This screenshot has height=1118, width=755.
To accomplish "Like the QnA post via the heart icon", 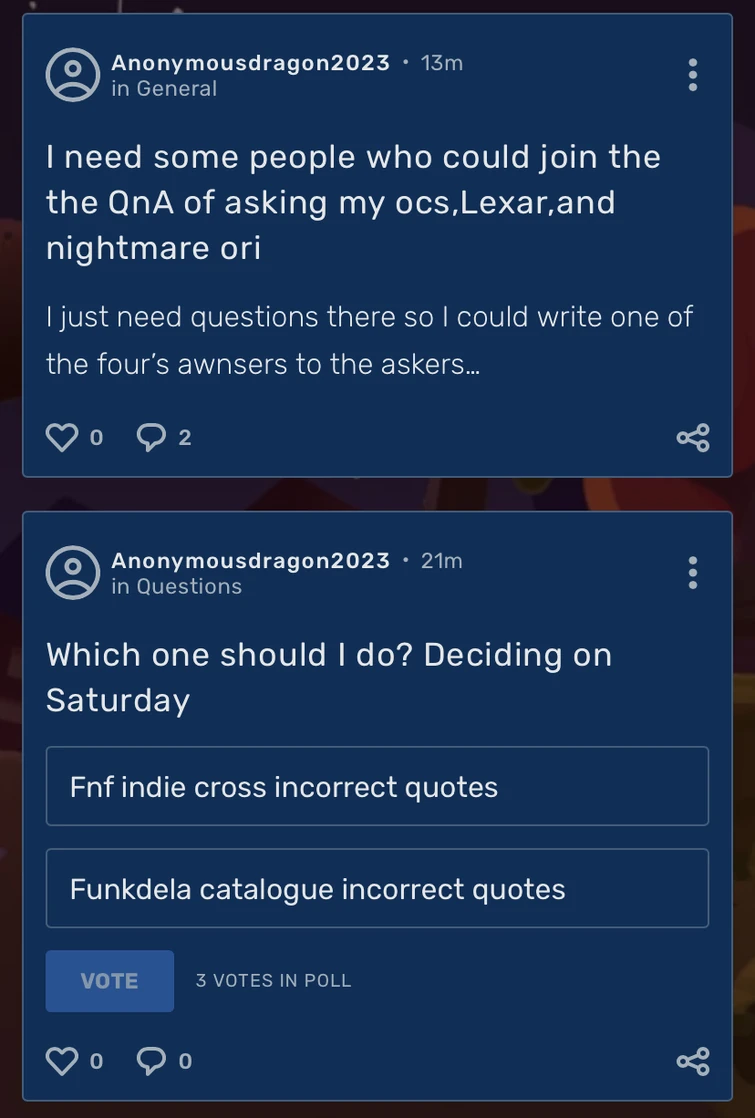I will [62, 436].
